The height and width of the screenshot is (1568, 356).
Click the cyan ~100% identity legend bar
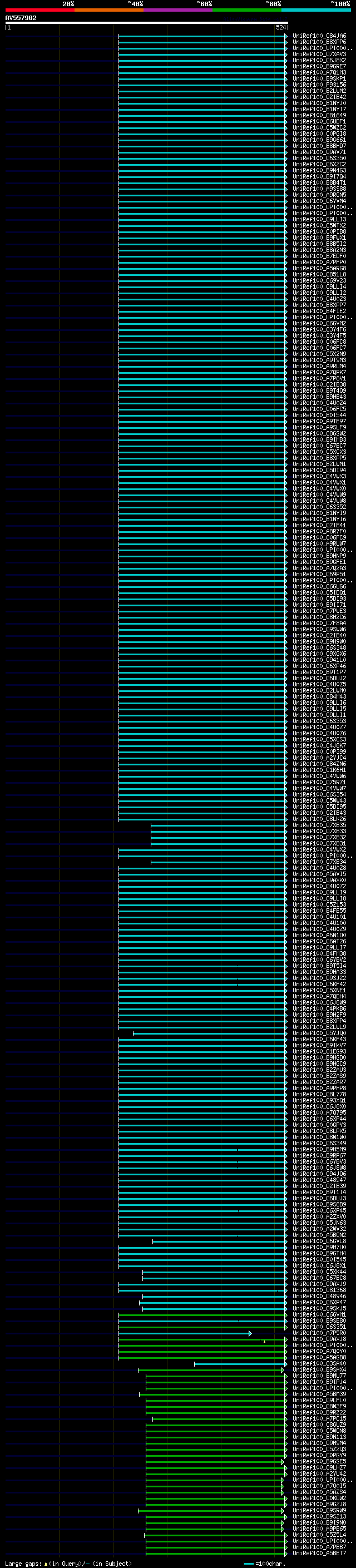click(317, 10)
